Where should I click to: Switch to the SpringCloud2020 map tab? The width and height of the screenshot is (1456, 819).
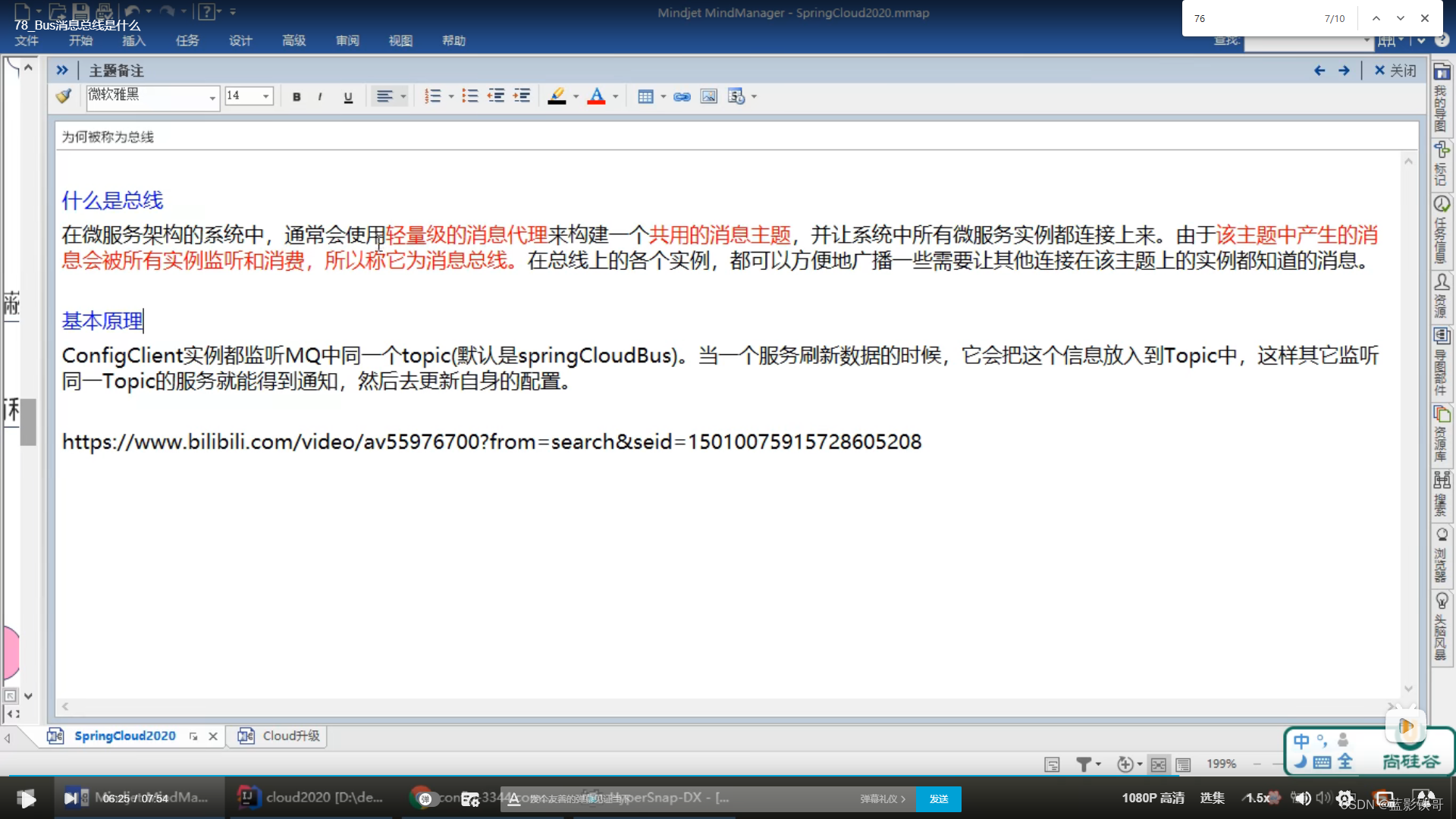coord(124,735)
